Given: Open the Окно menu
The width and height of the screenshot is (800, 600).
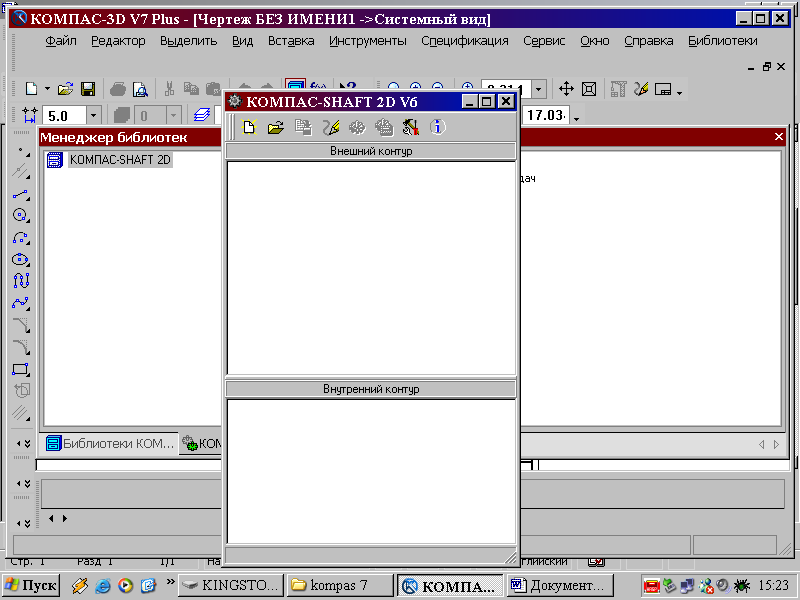Looking at the screenshot, I should pos(595,41).
